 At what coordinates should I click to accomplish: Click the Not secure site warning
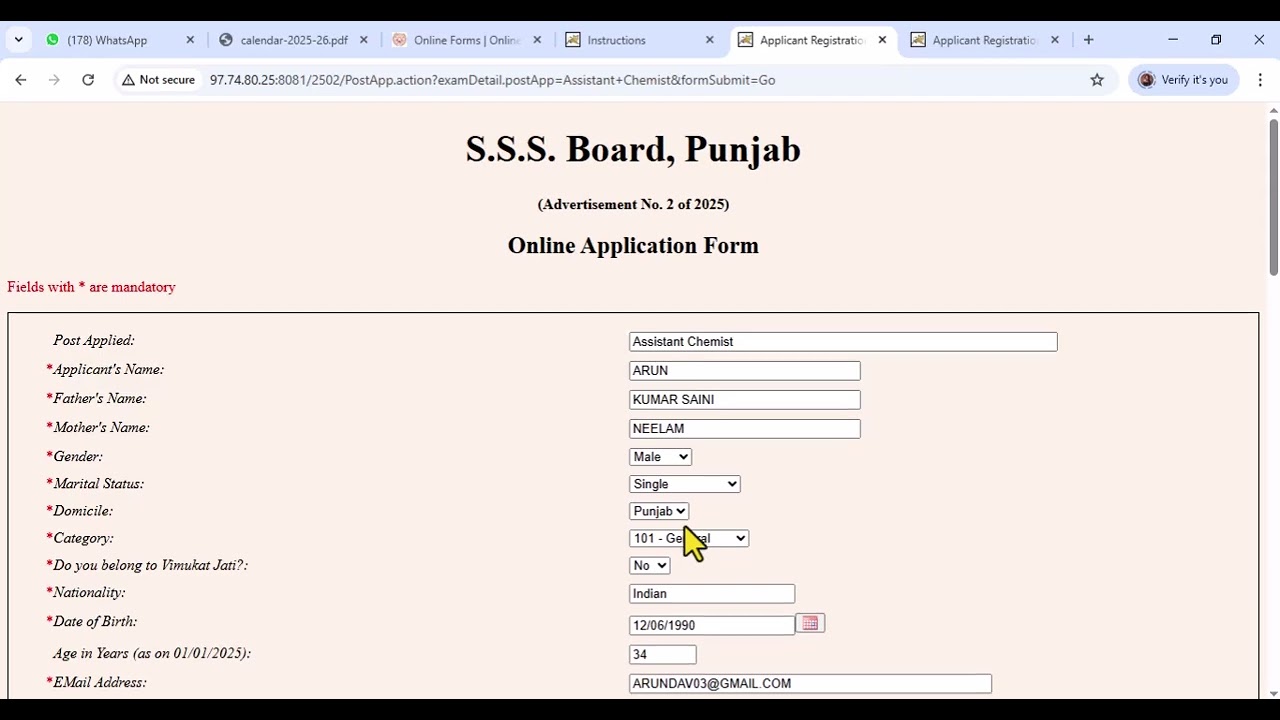tap(159, 80)
